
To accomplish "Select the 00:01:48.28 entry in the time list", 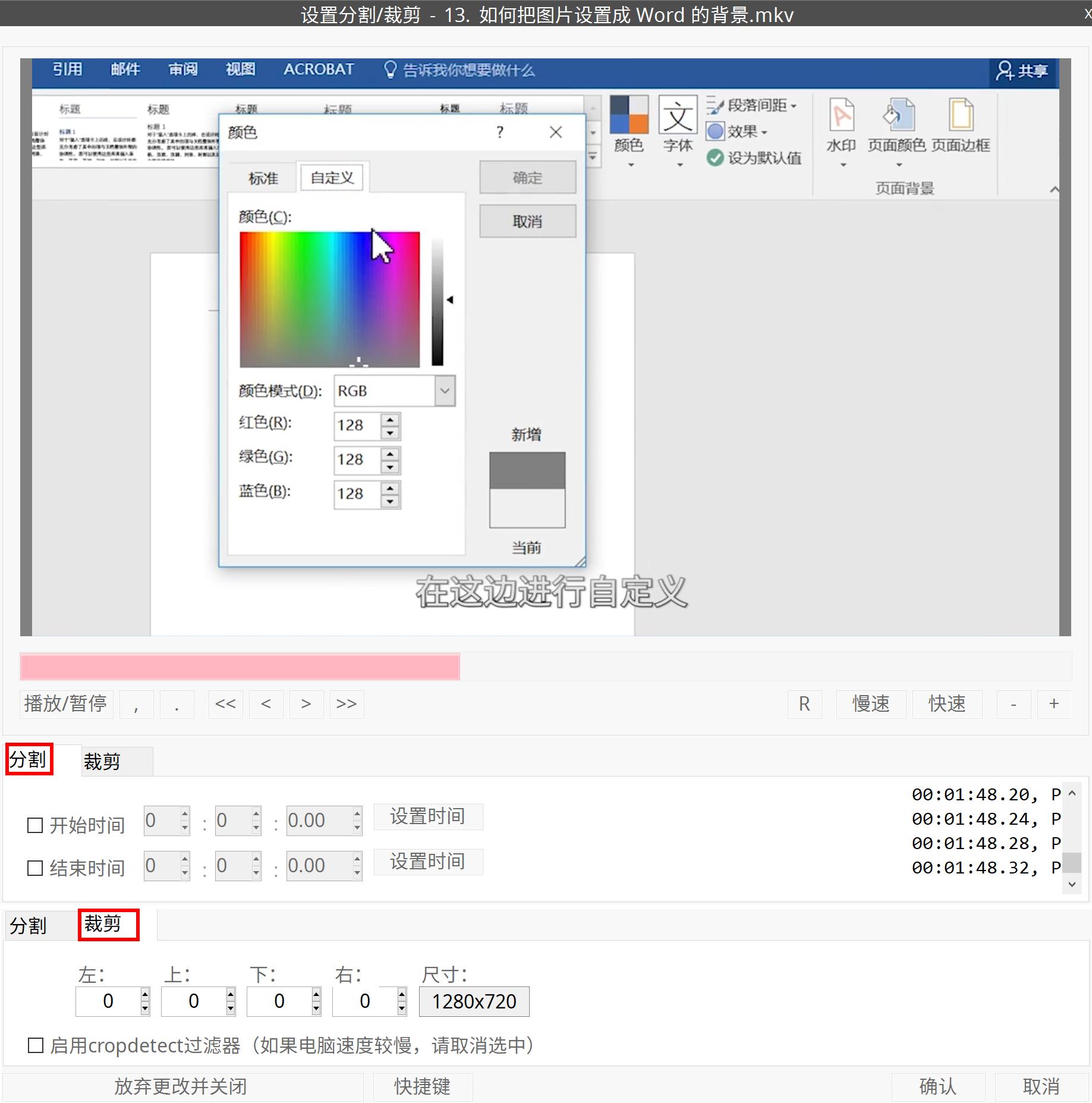I will (986, 843).
